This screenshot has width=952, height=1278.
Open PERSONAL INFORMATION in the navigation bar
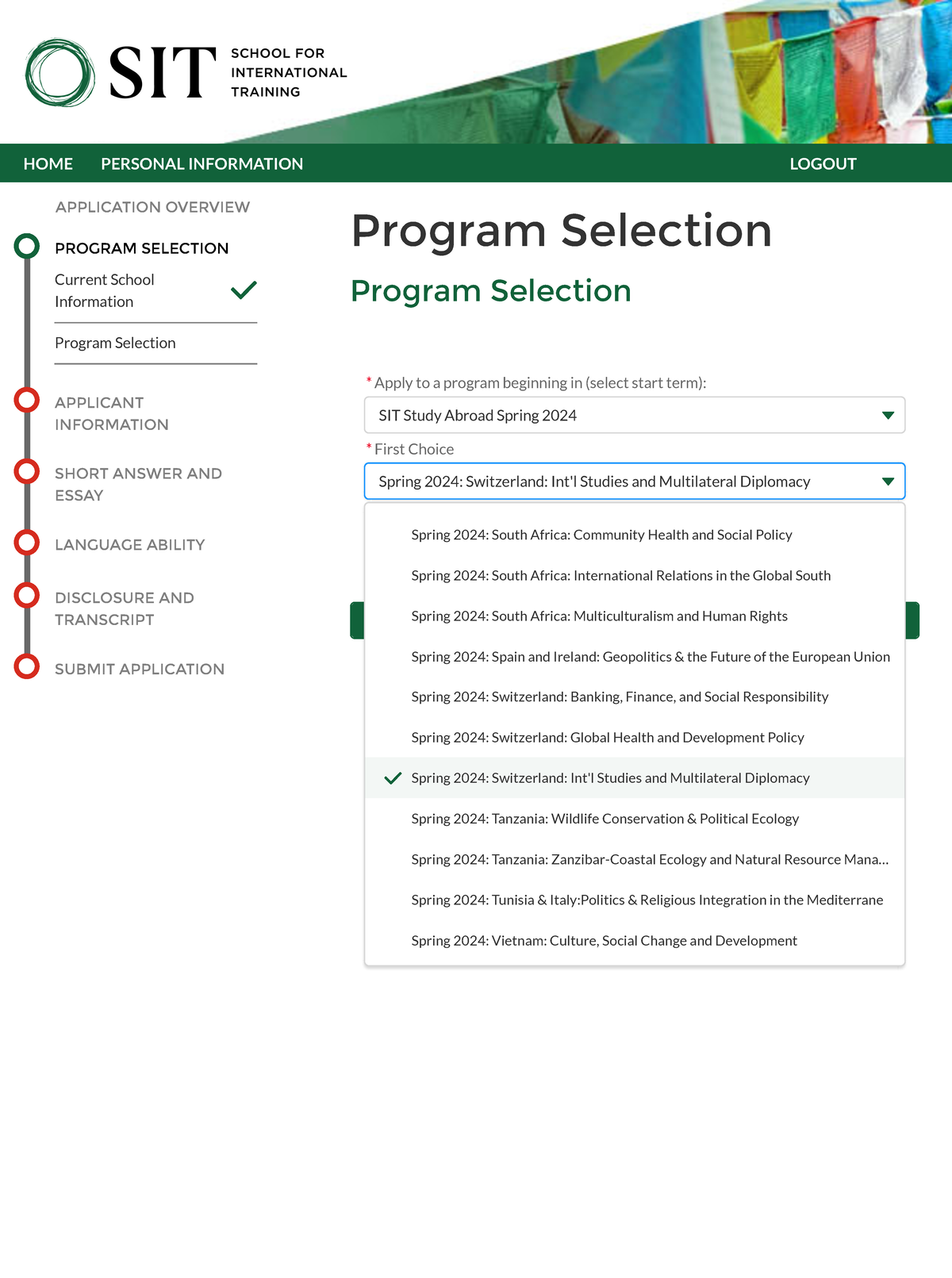coord(202,163)
